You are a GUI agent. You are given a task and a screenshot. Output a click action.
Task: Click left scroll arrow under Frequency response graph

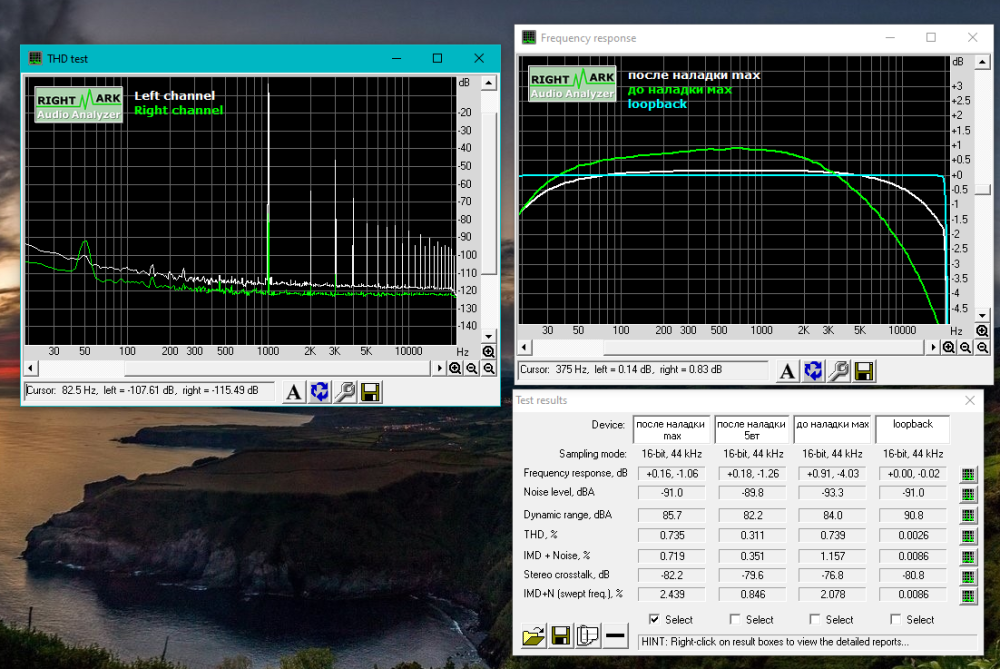525,347
